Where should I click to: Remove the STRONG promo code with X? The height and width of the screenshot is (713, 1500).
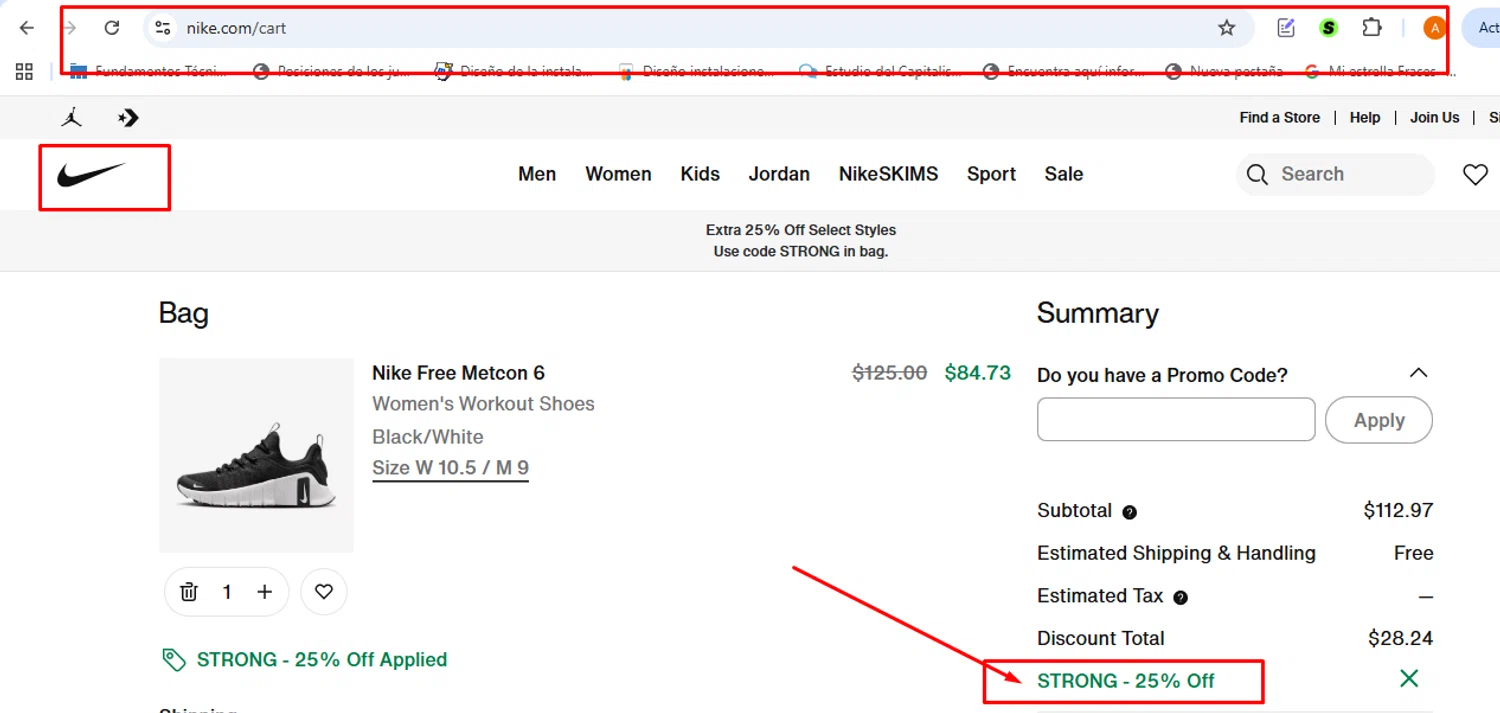(x=1409, y=679)
